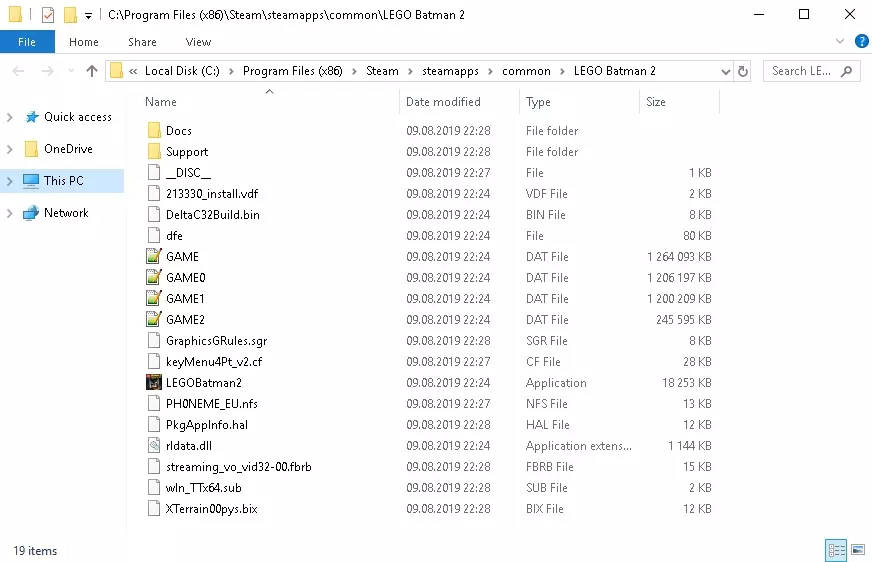This screenshot has height=562, width=872.
Task: Select the GAME DAT file icon
Action: coord(153,256)
